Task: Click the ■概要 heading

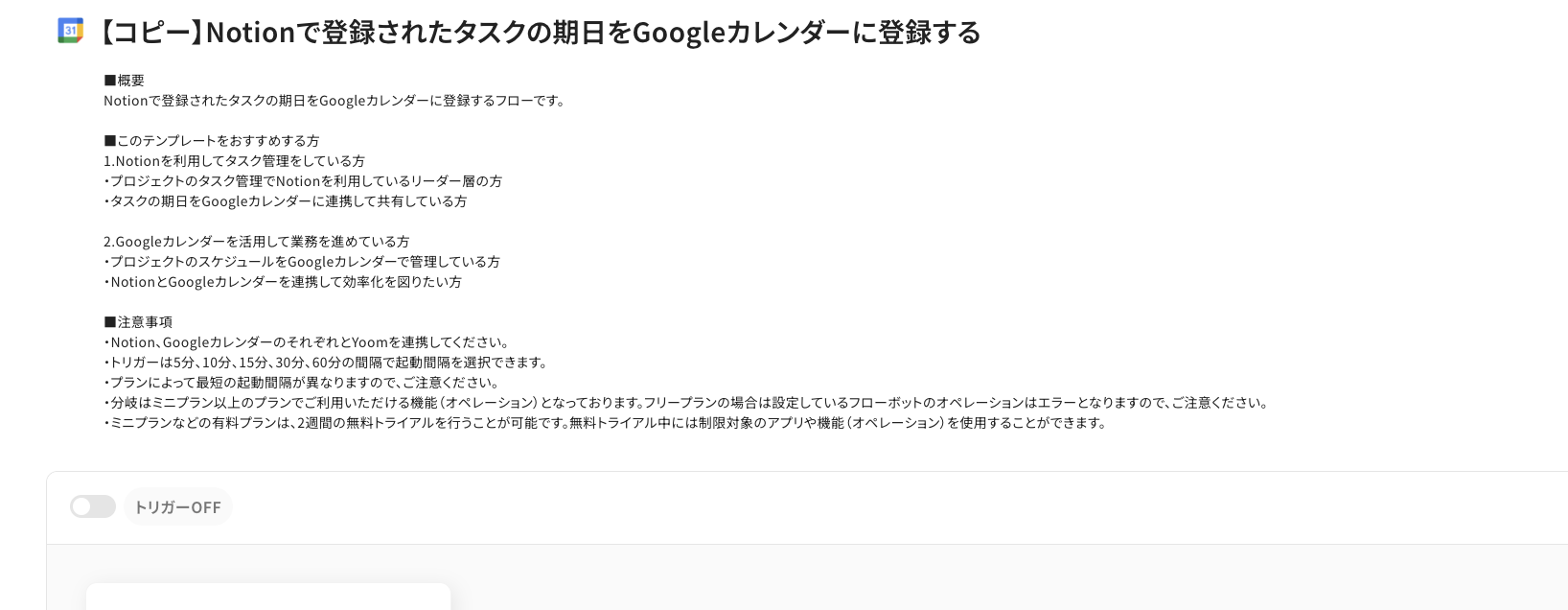Action: click(x=125, y=81)
